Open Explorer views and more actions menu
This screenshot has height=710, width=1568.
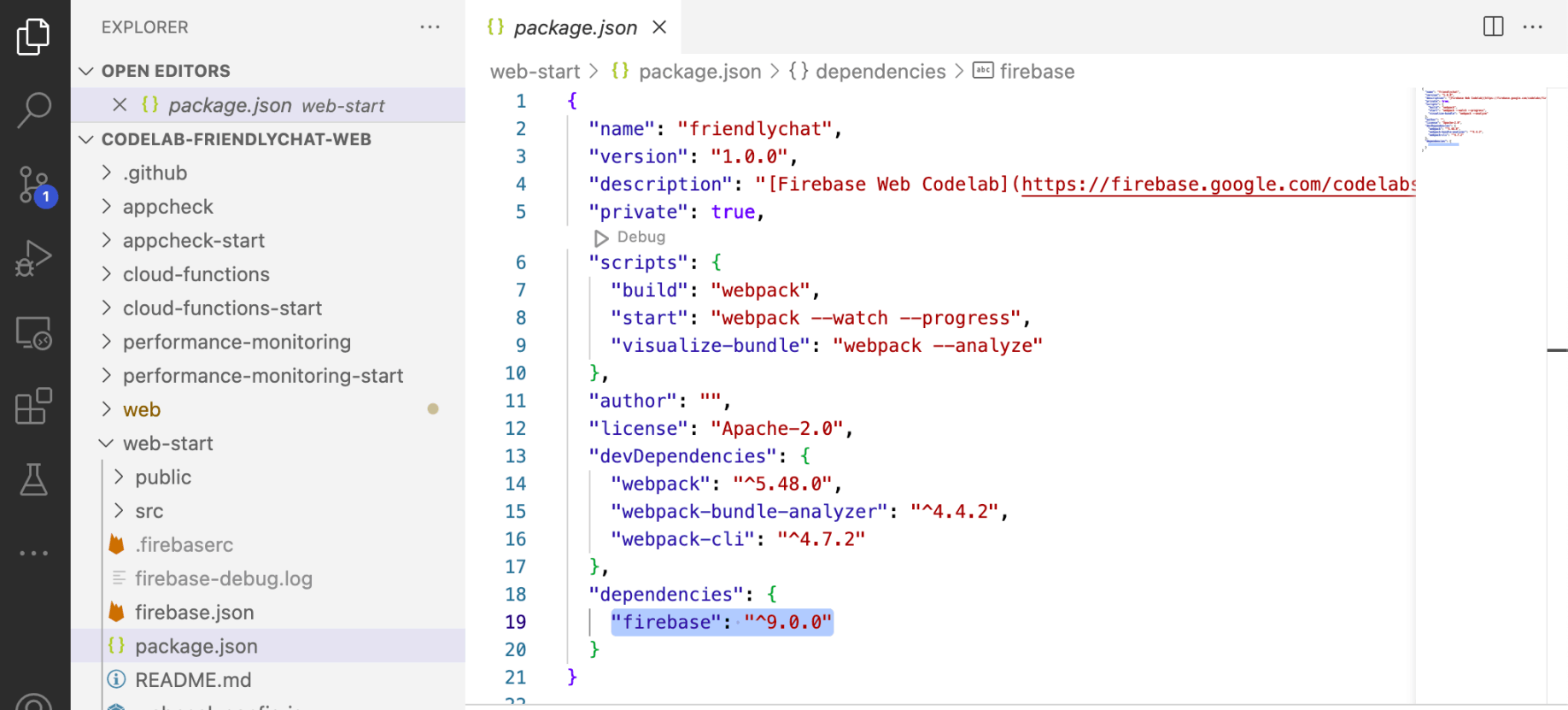(x=430, y=27)
